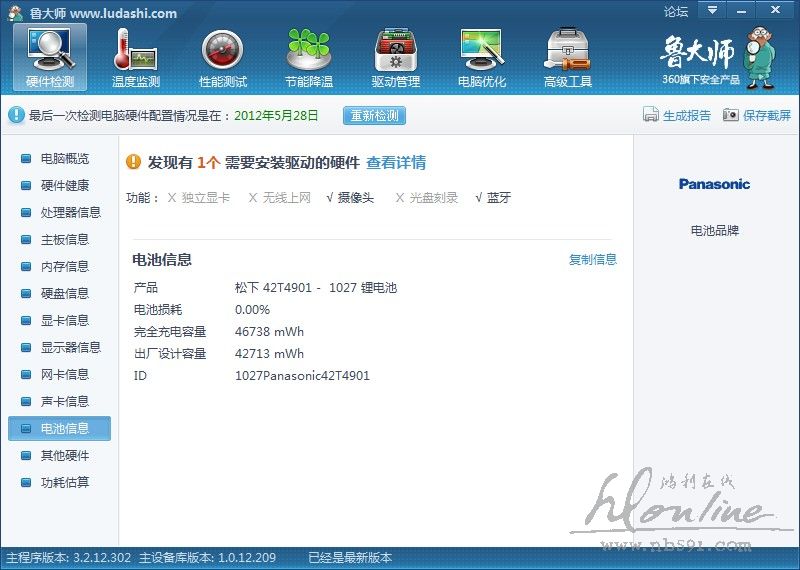Click the 蓝牙 feature label
The image size is (800, 570).
(499, 197)
